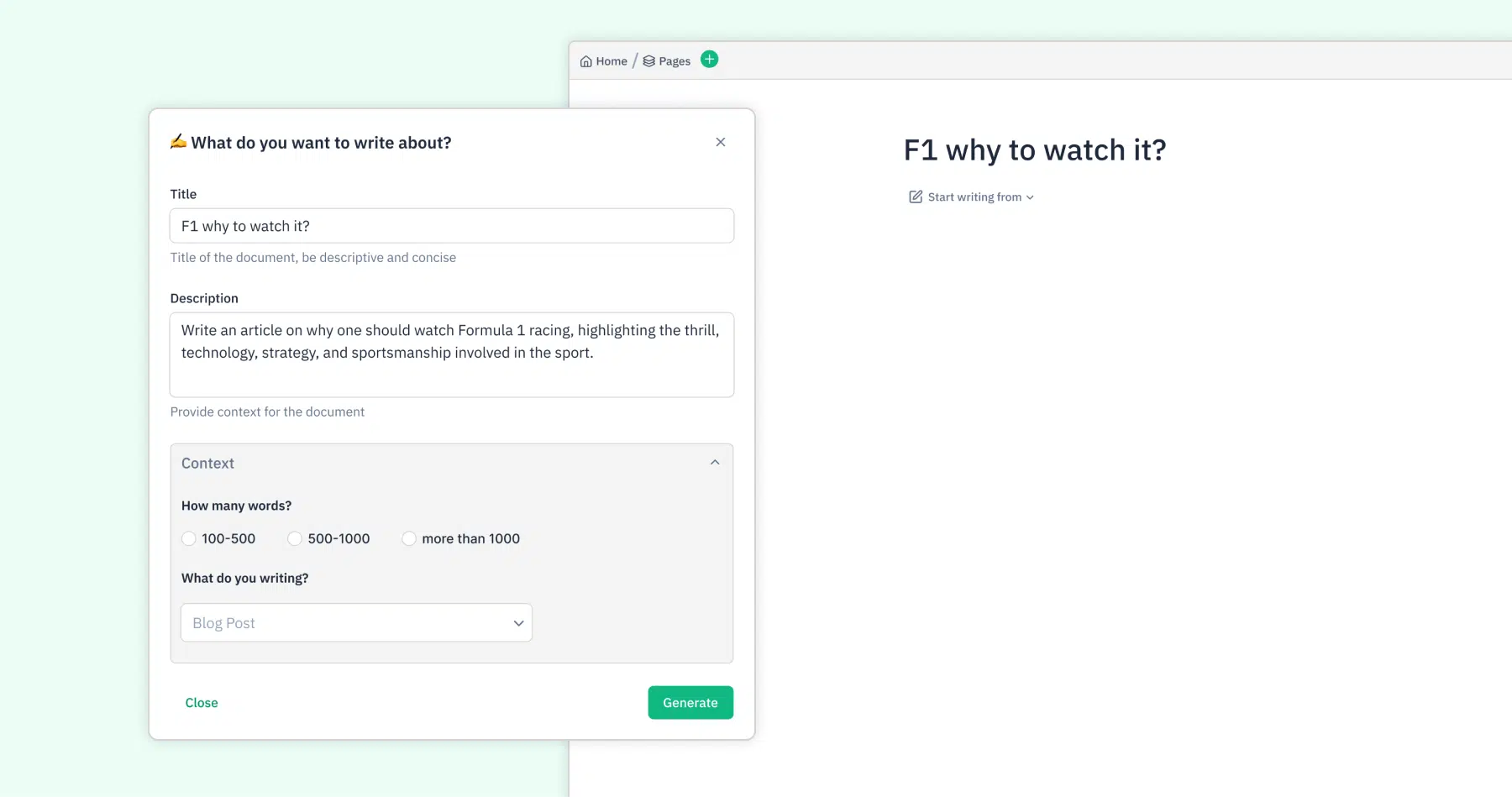This screenshot has width=1512, height=797.
Task: Open Pages from the breadcrumb
Action: 675,61
